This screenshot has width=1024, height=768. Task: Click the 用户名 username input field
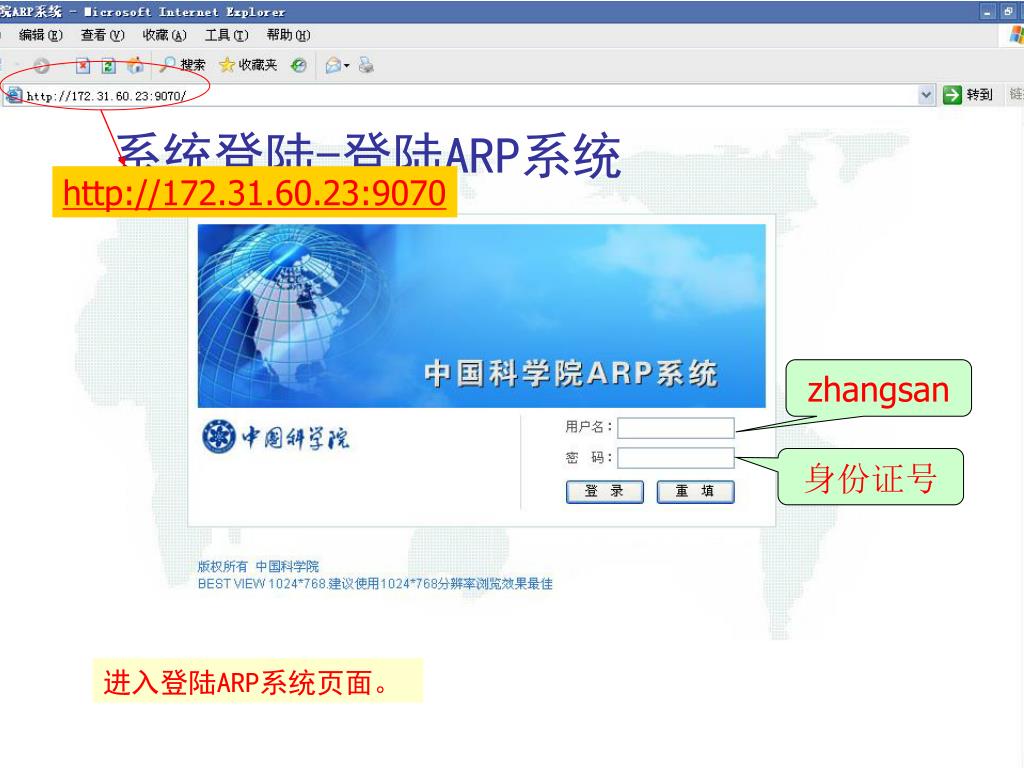coord(676,428)
